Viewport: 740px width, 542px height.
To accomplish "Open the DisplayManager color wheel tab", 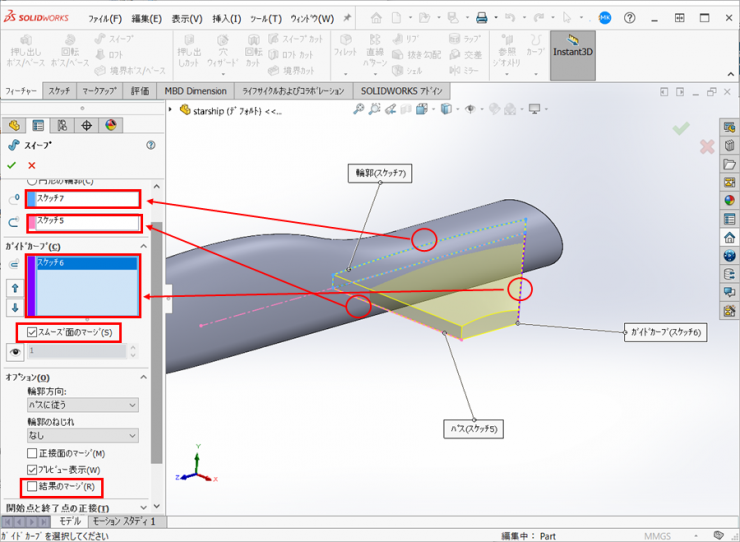I will point(111,125).
